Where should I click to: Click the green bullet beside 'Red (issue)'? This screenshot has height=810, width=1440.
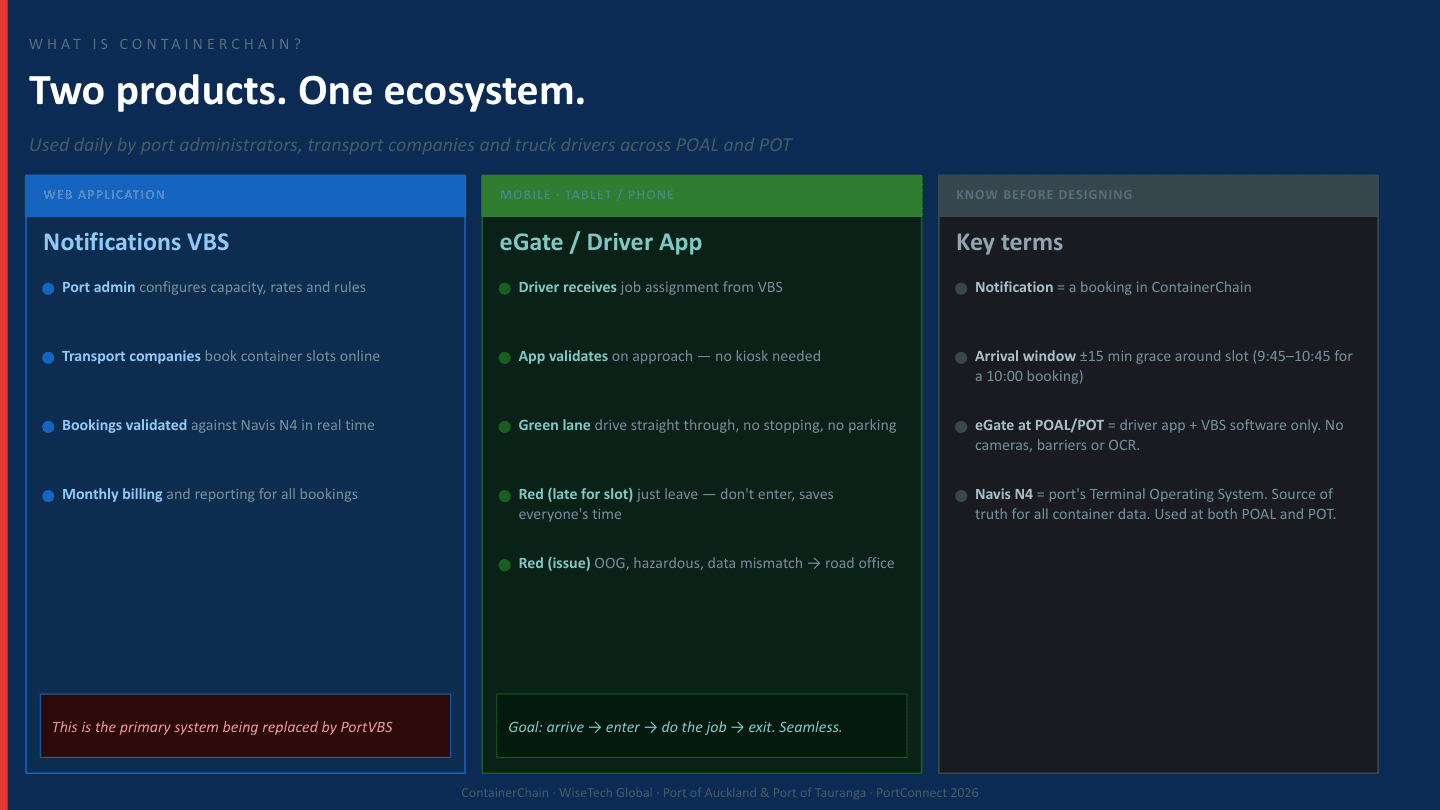pos(505,565)
